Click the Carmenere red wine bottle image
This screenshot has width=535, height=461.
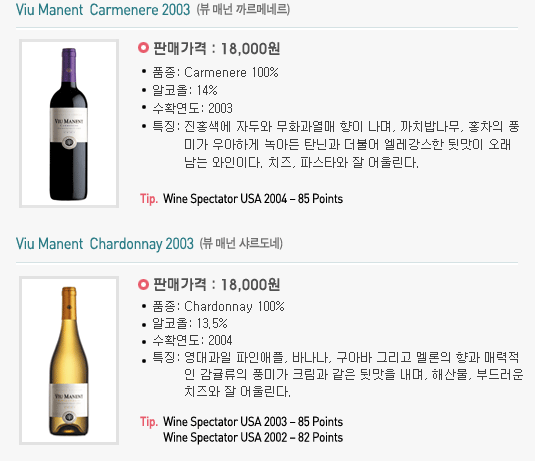(x=69, y=123)
